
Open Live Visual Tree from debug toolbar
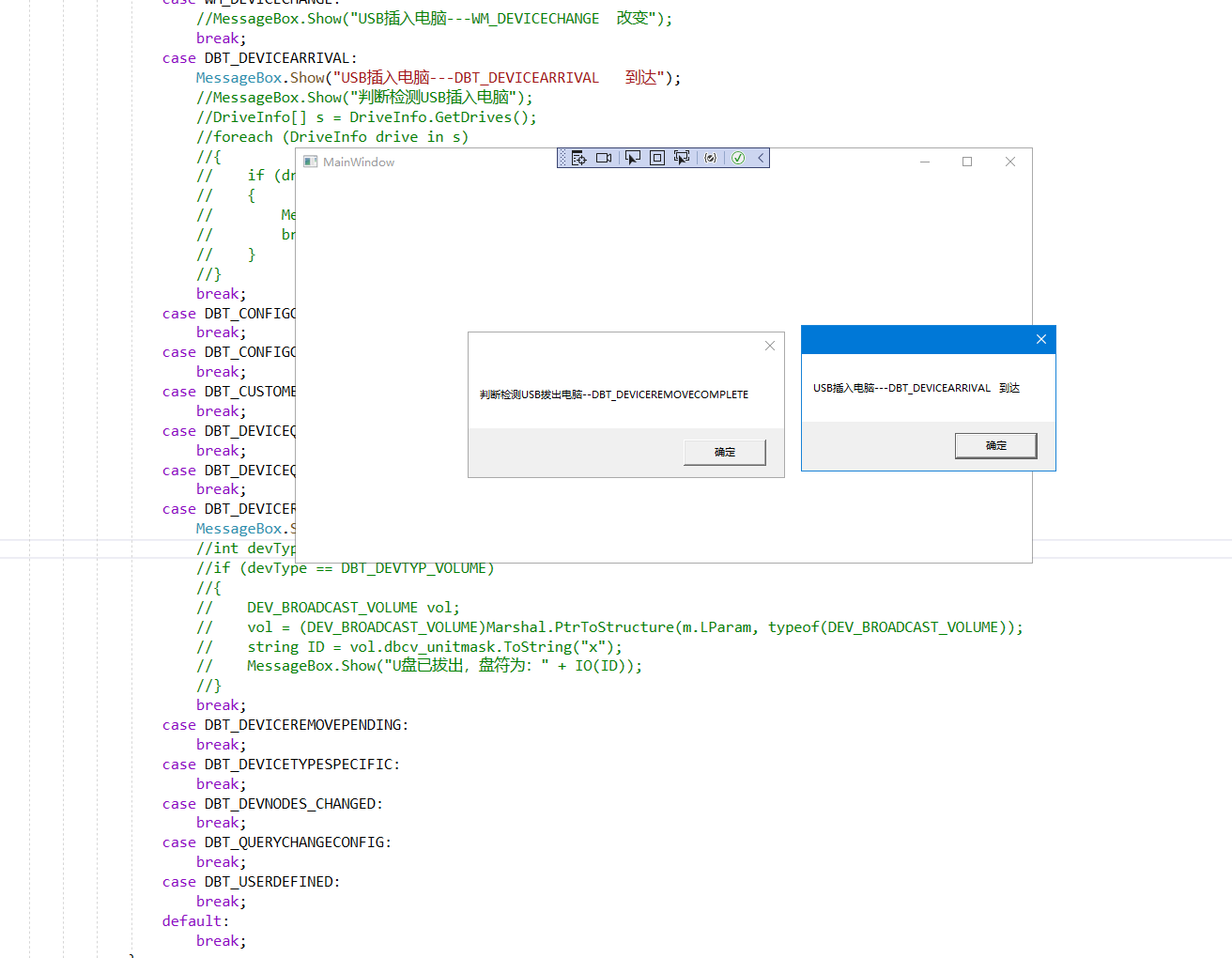[578, 158]
